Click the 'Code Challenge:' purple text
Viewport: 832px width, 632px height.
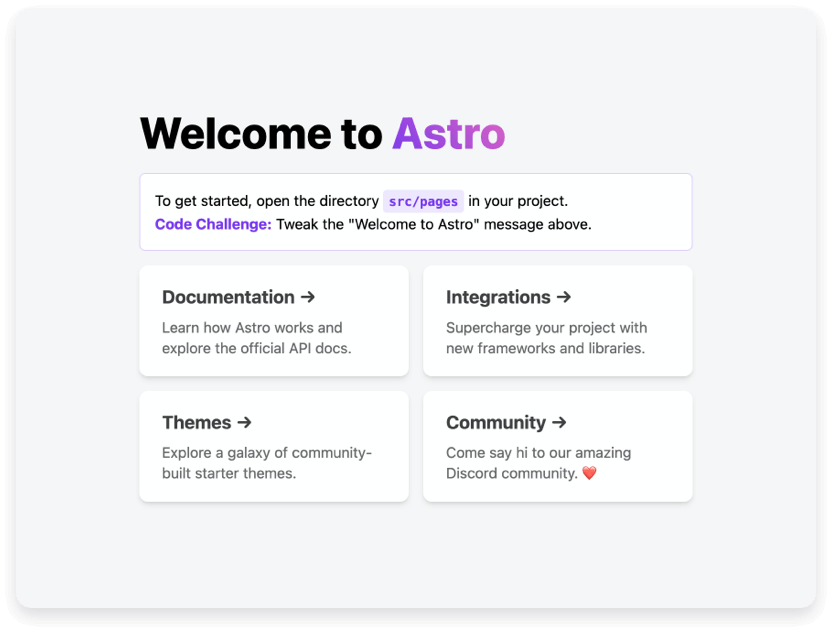point(213,224)
